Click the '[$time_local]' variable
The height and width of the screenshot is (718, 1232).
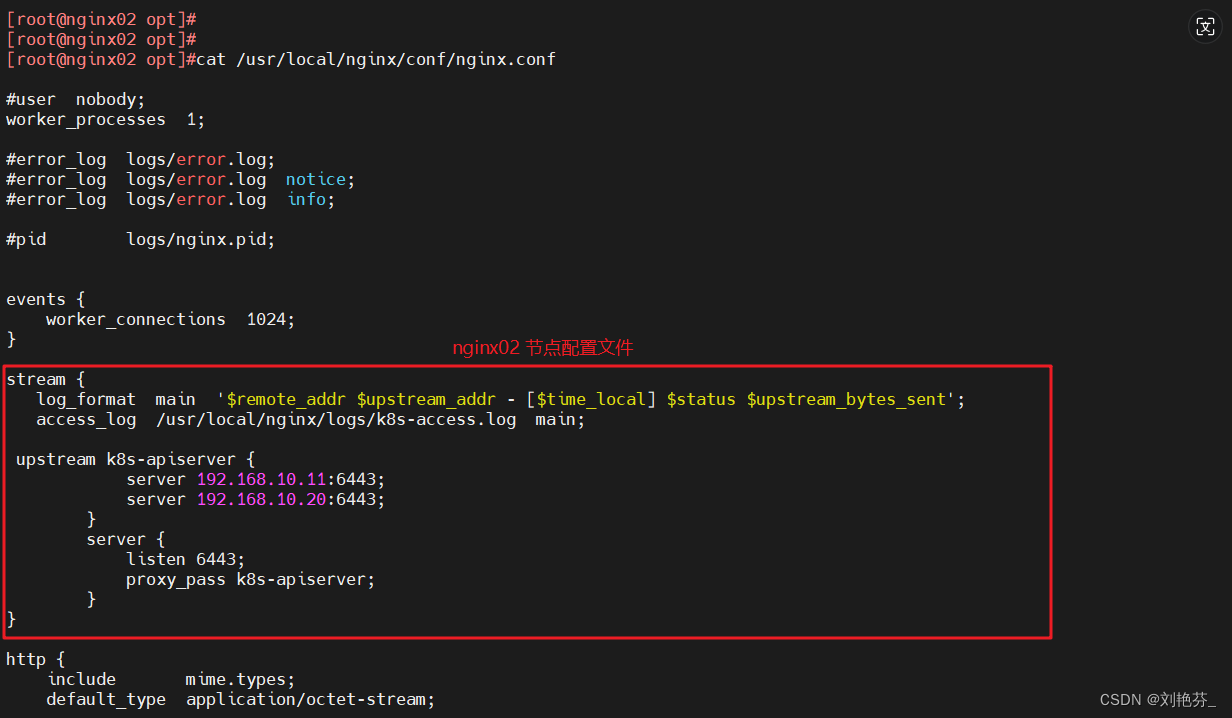(x=591, y=400)
